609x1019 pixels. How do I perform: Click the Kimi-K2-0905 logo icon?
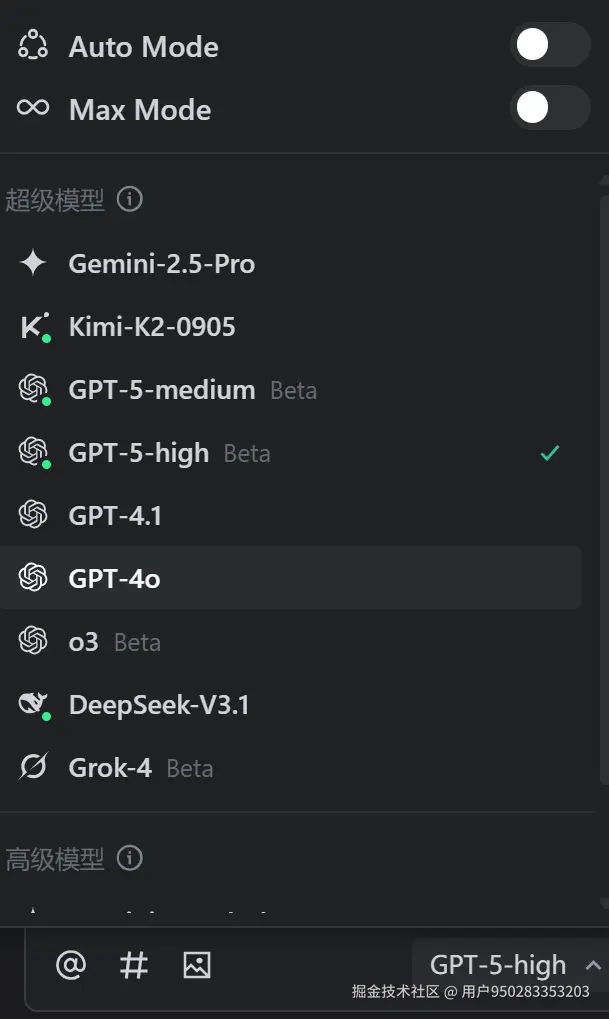point(34,327)
